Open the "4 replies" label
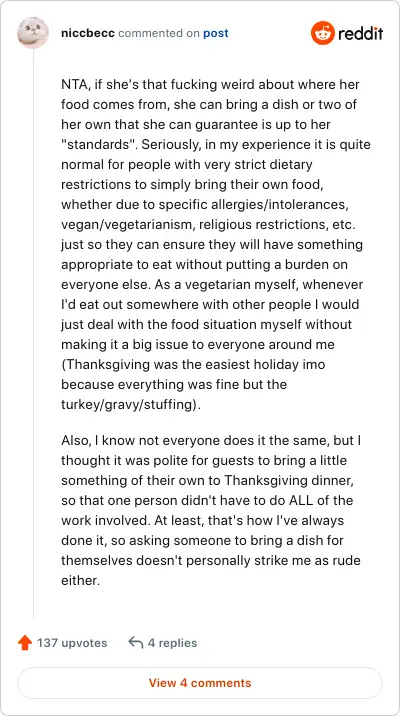 coord(172,643)
